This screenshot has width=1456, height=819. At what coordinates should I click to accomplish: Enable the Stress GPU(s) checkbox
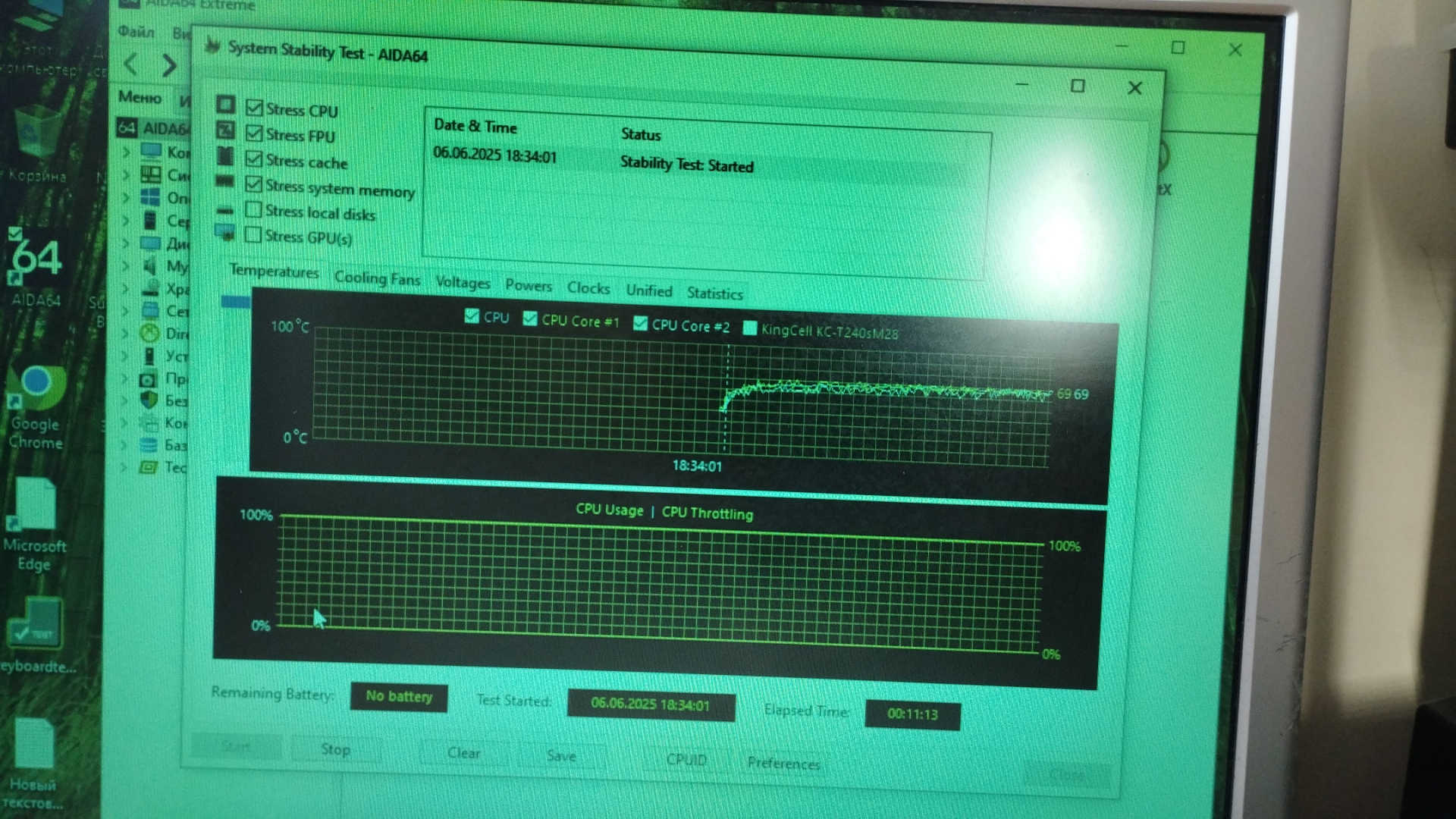(x=253, y=234)
